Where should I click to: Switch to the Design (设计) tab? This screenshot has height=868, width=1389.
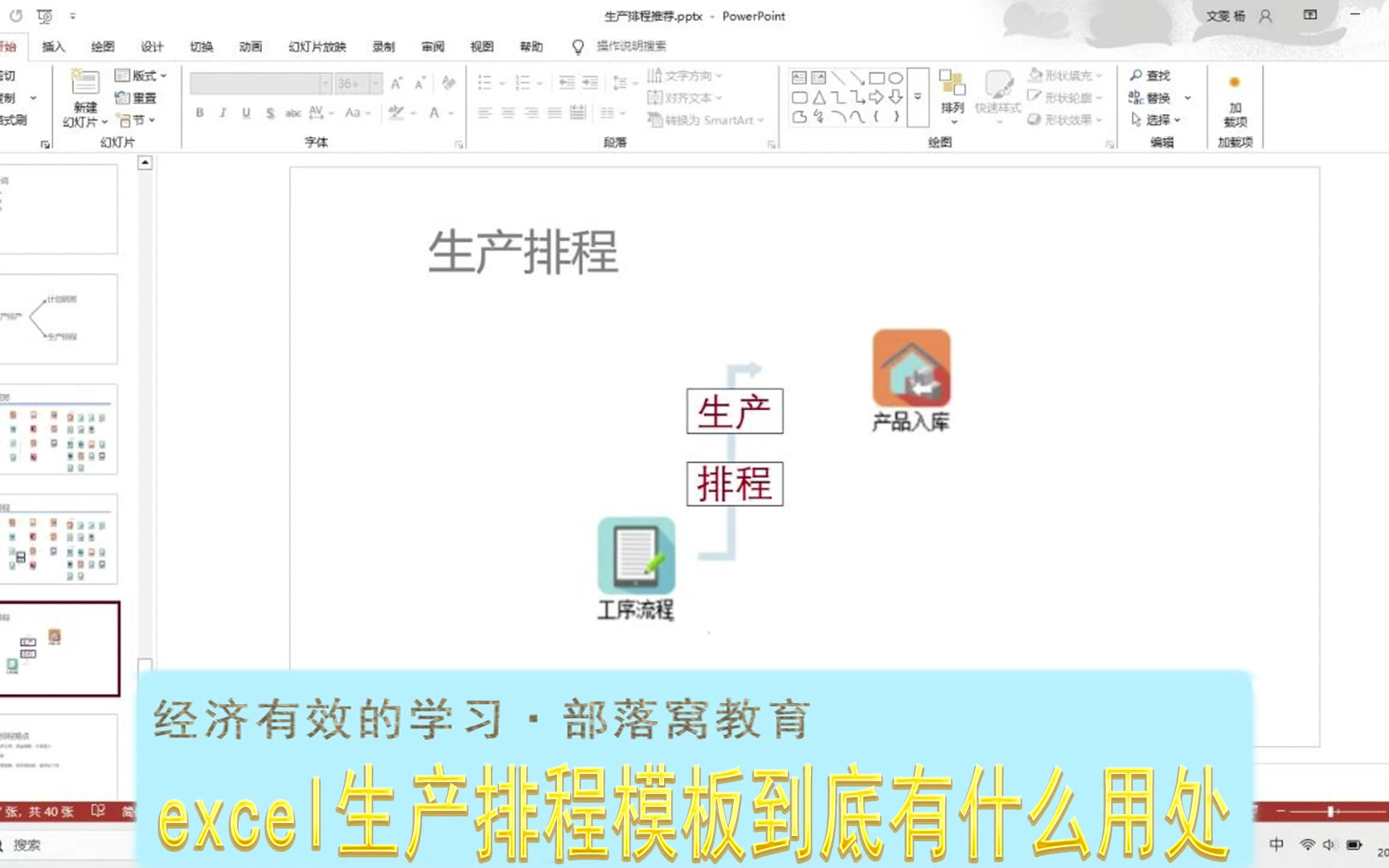click(x=152, y=47)
